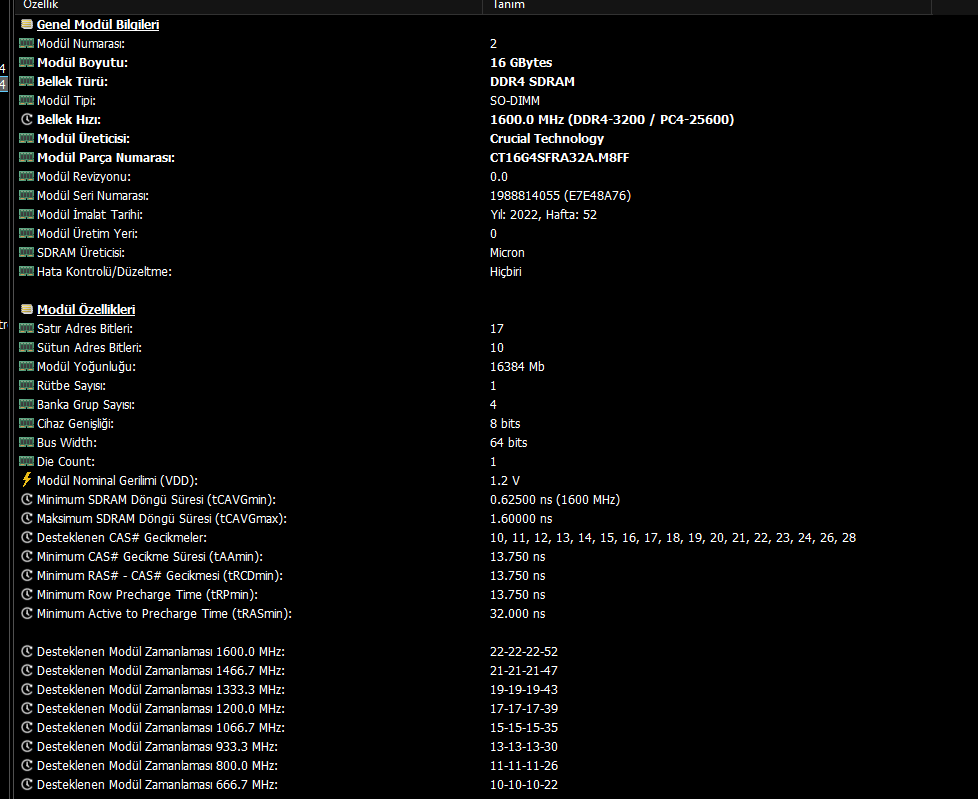Select Modül Üretim Yeri row label
The image size is (978, 799).
pyautogui.click(x=87, y=233)
